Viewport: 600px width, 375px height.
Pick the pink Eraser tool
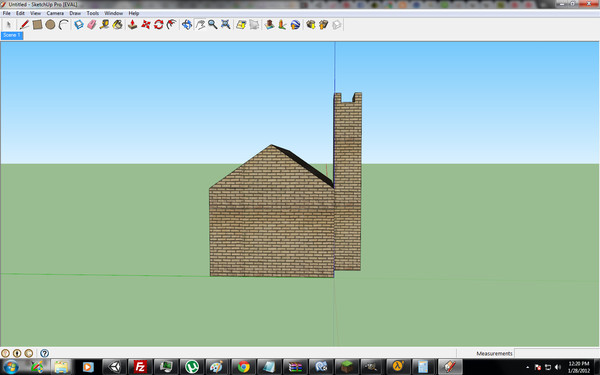[92, 25]
